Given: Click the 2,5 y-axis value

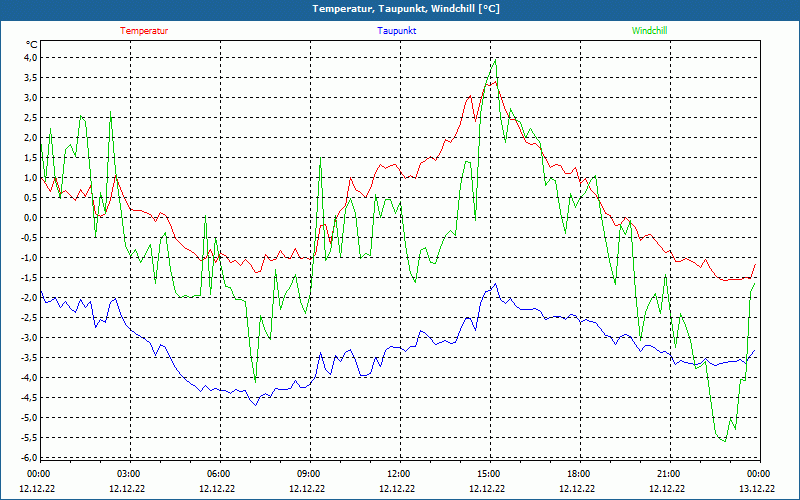Looking at the screenshot, I should pos(31,117).
